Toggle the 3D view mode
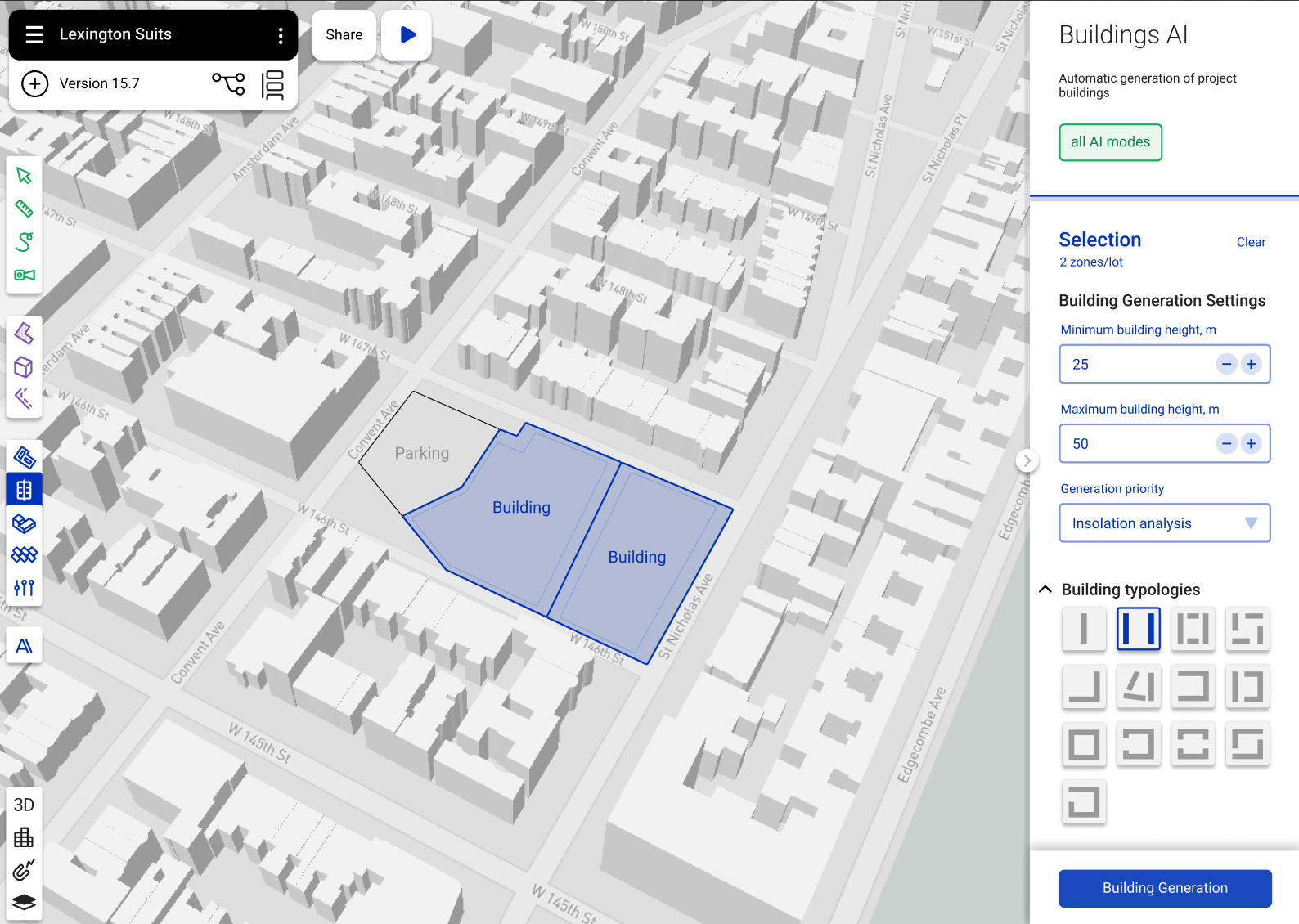 (24, 805)
